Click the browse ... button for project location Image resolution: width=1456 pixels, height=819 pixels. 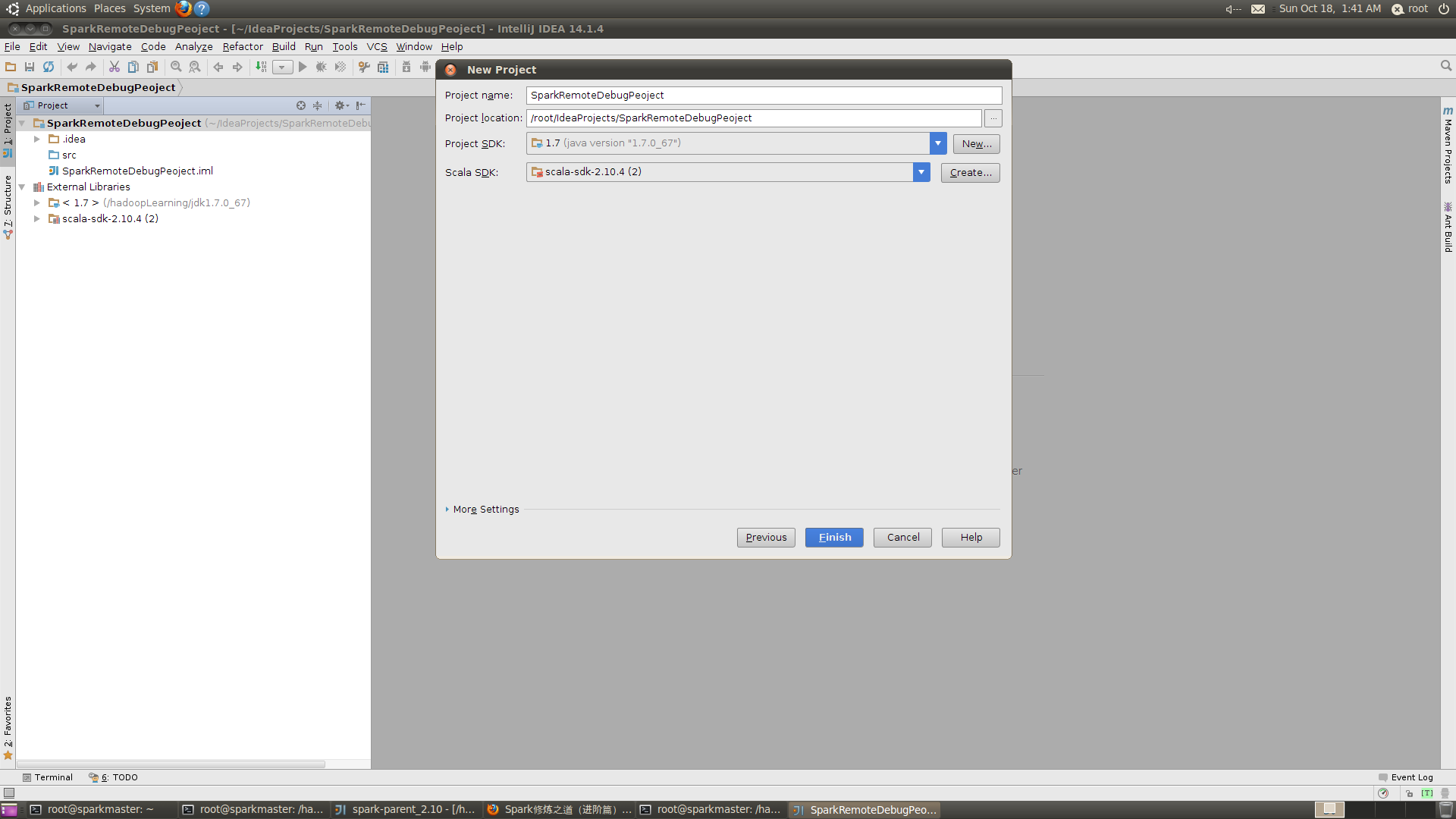(993, 118)
